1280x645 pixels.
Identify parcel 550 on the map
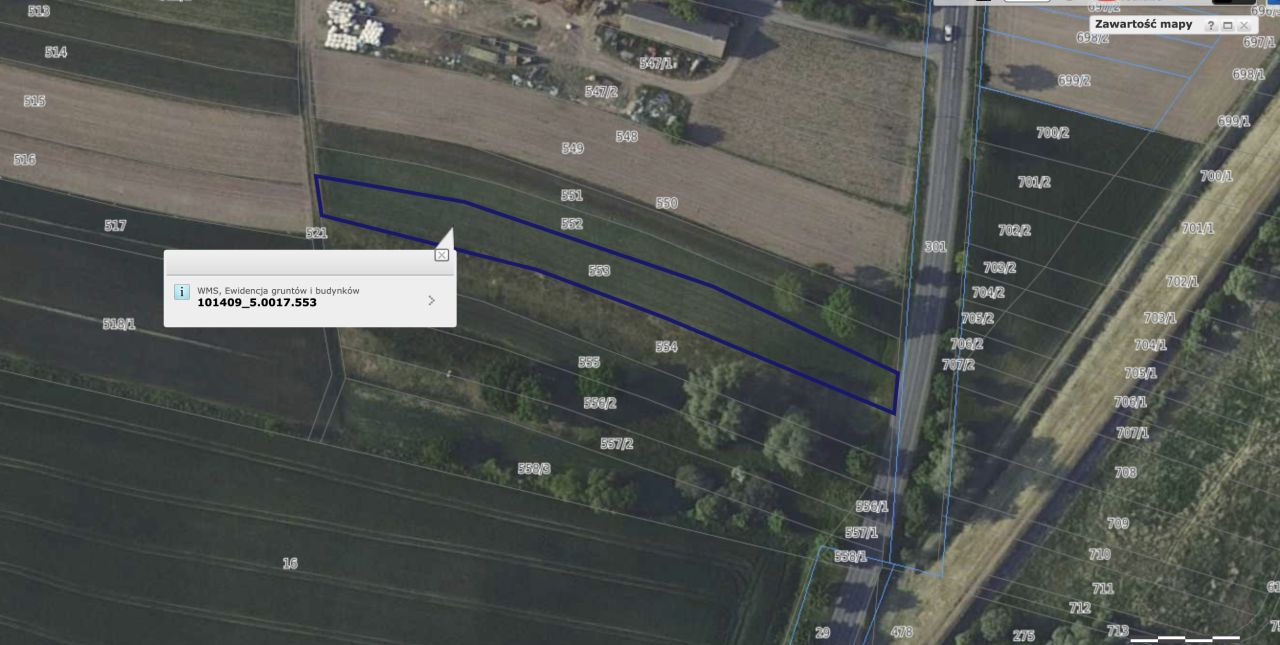667,203
